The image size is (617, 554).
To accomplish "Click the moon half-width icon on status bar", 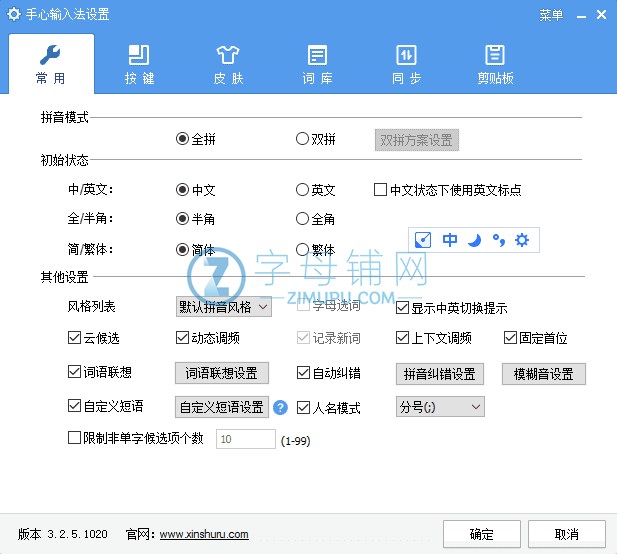I will click(475, 240).
